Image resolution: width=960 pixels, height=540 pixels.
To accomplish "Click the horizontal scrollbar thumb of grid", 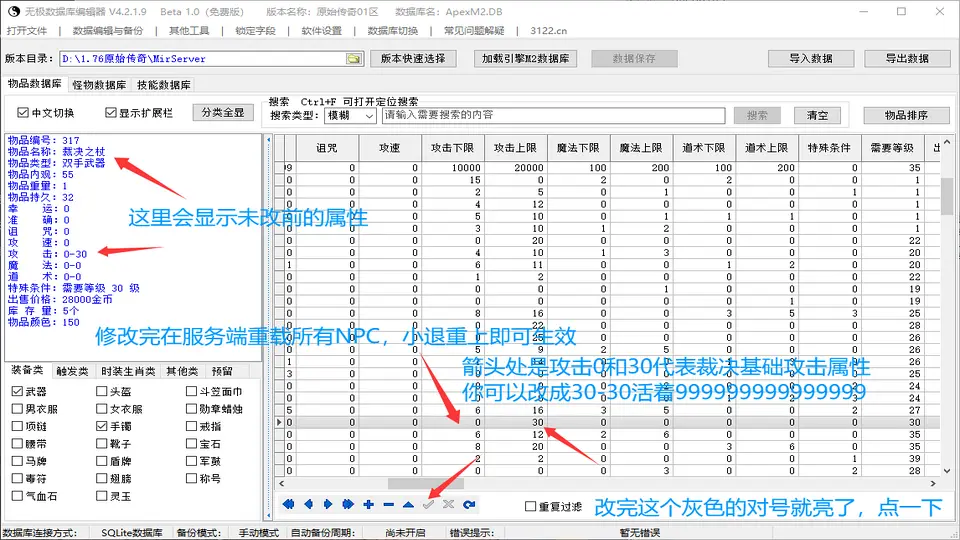I will pyautogui.click(x=426, y=484).
